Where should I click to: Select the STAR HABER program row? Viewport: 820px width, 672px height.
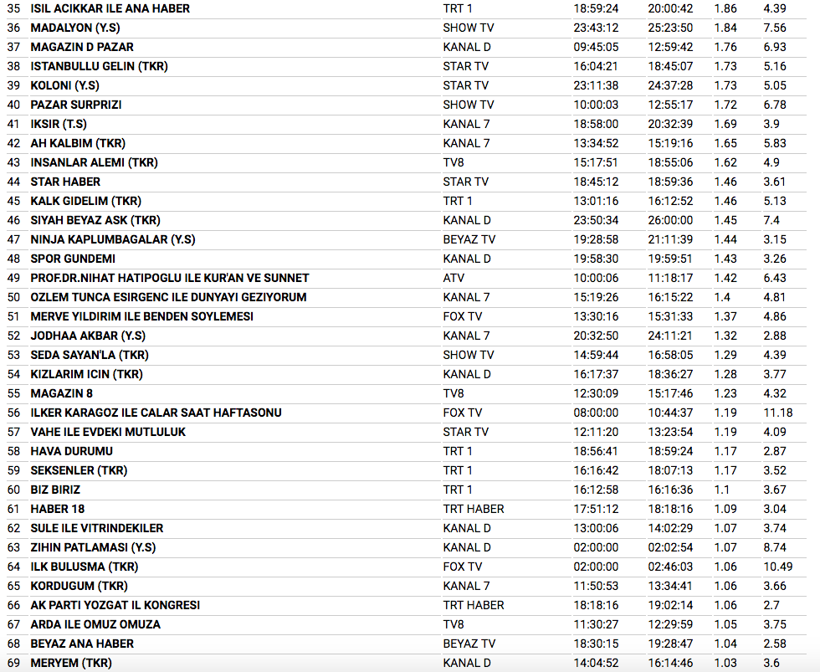(67, 182)
